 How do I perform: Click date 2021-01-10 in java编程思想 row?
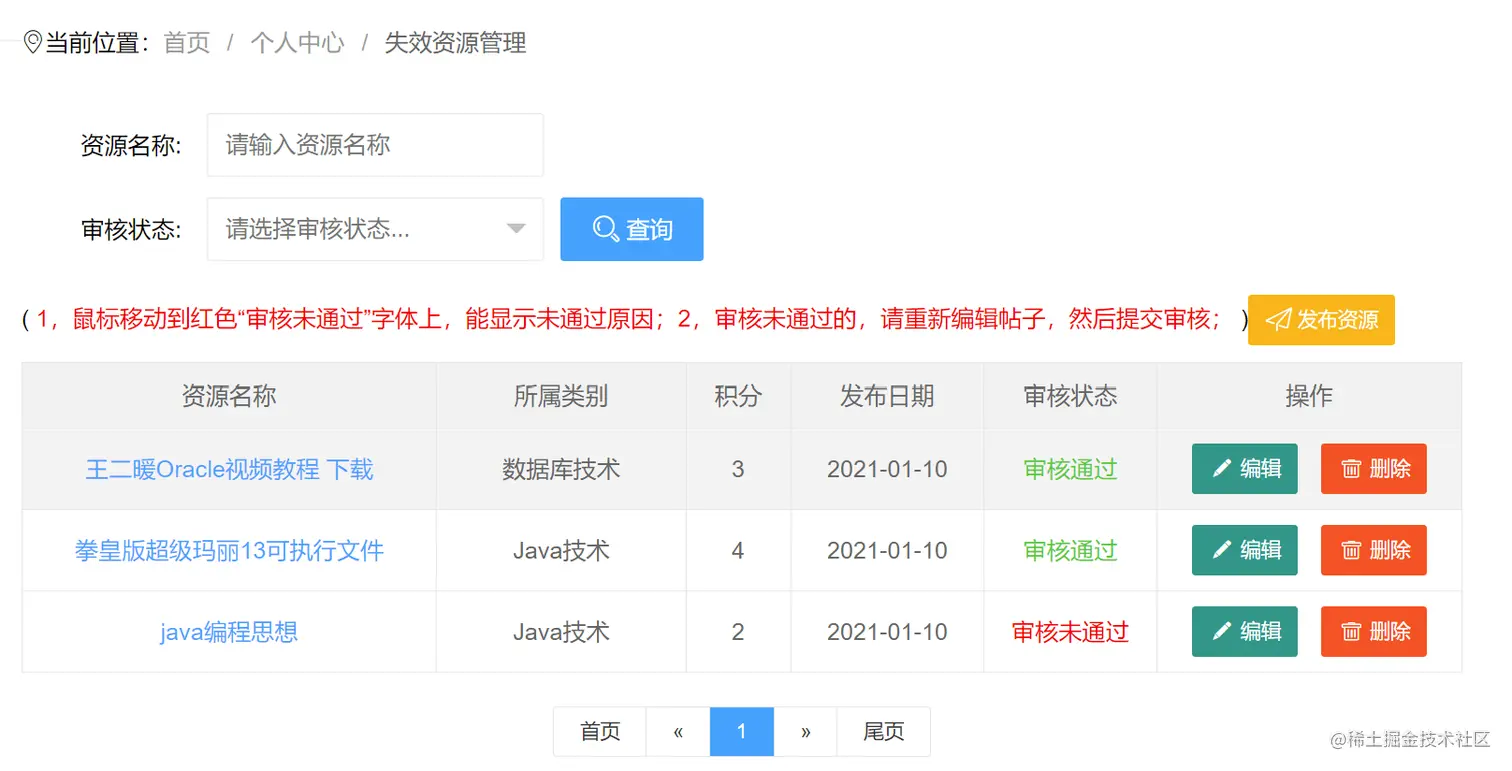point(887,632)
